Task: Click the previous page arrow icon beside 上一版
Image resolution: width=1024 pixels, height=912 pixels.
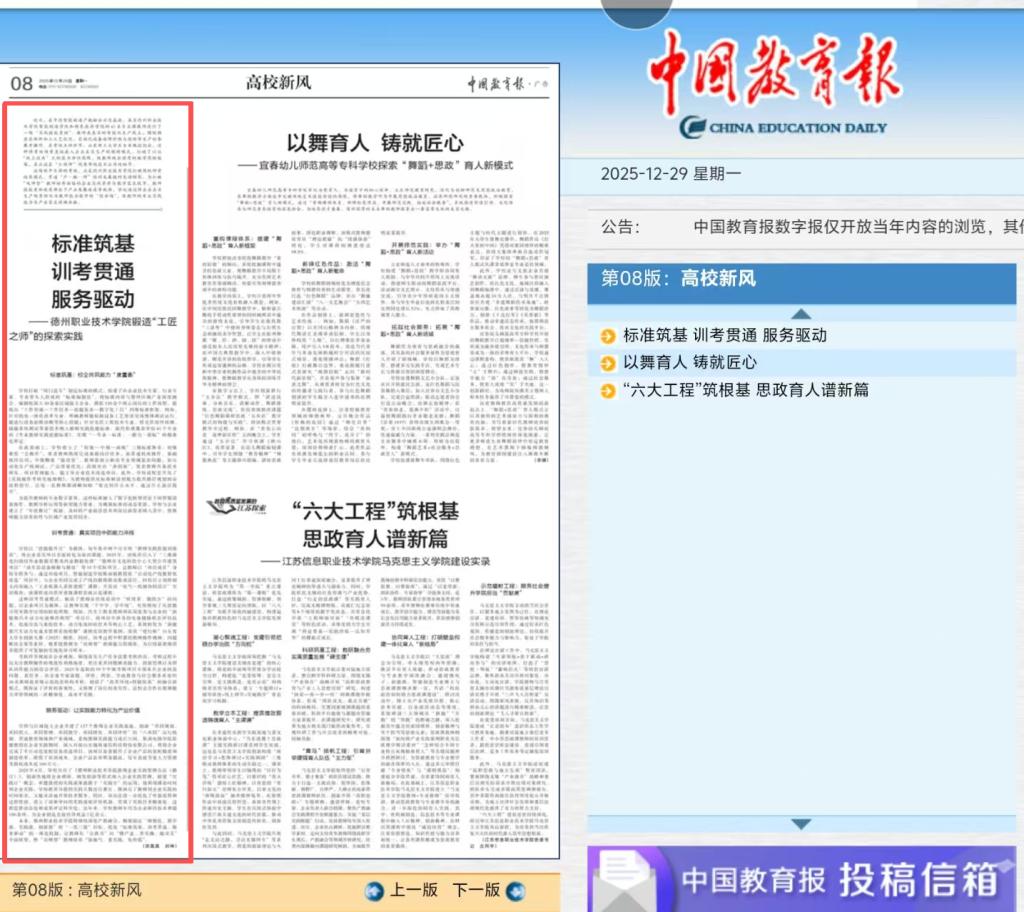Action: pyautogui.click(x=374, y=889)
